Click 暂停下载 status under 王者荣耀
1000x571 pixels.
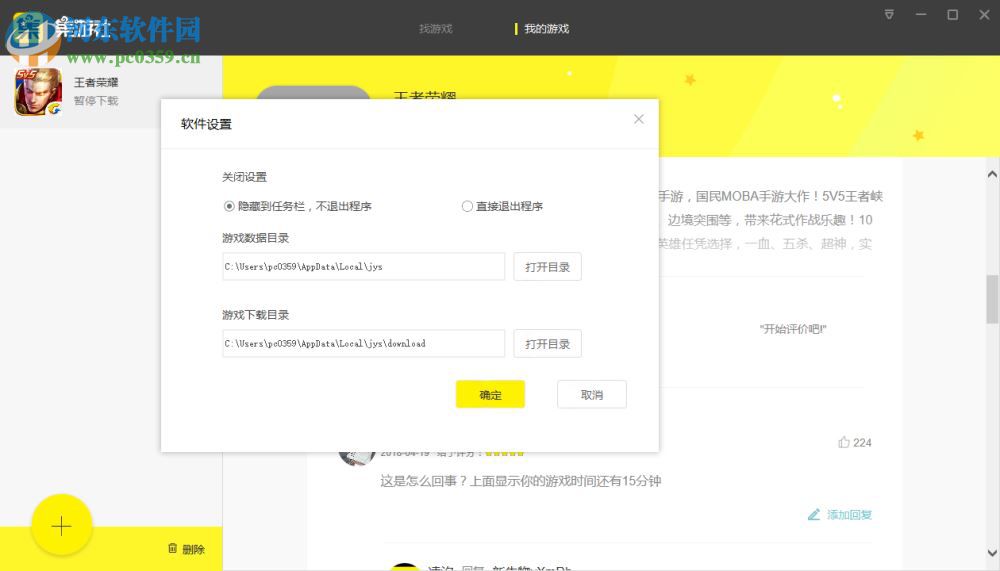[x=96, y=101]
